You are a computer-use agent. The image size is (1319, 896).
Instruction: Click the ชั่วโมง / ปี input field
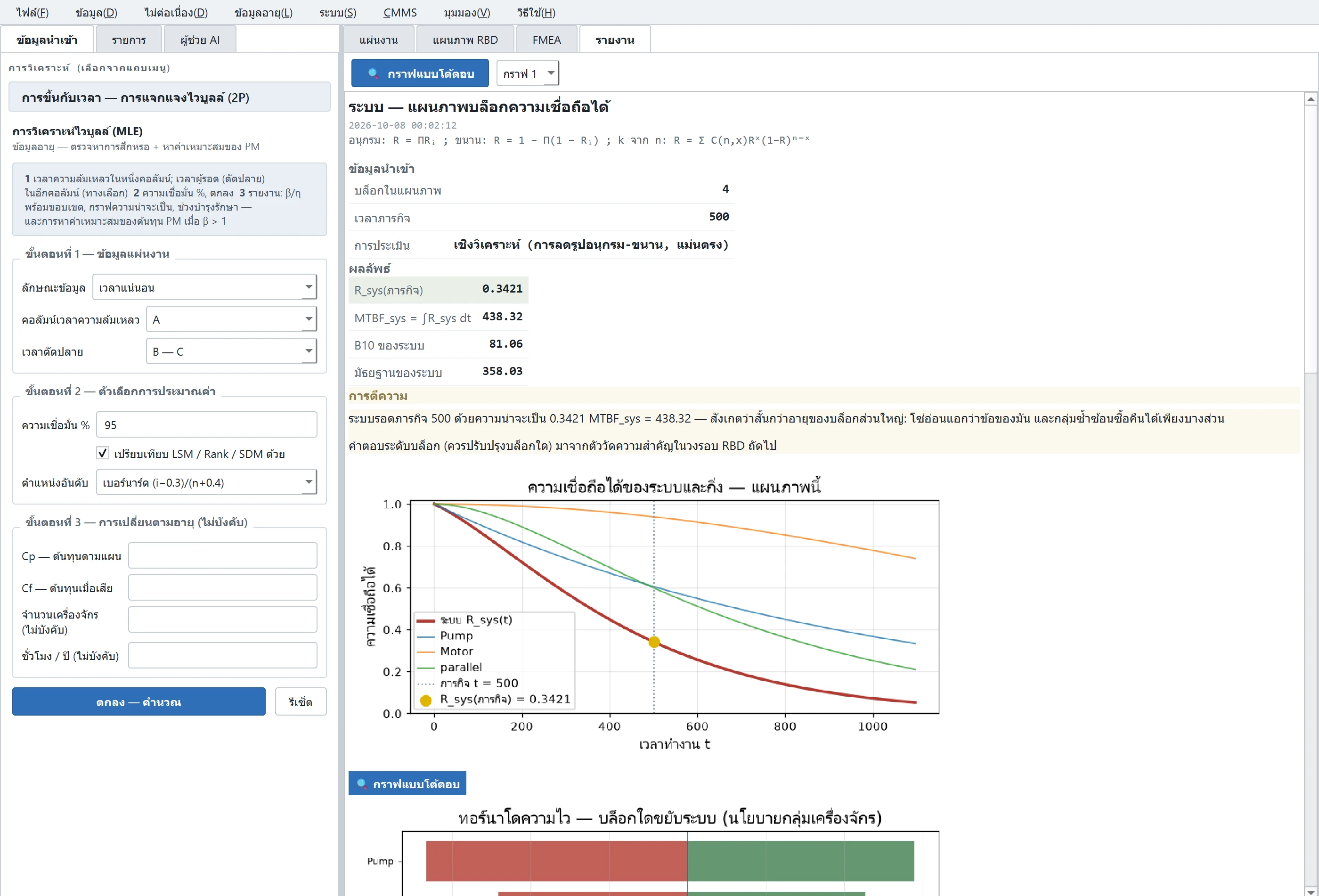pyautogui.click(x=222, y=655)
